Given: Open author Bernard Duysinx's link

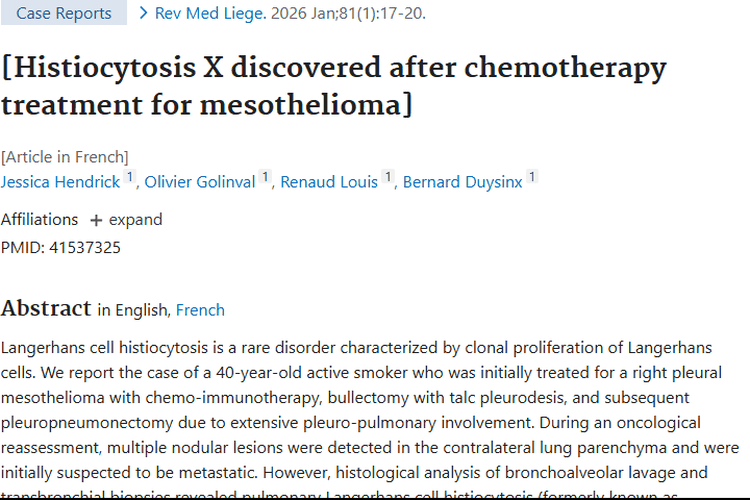Looking at the screenshot, I should (462, 182).
